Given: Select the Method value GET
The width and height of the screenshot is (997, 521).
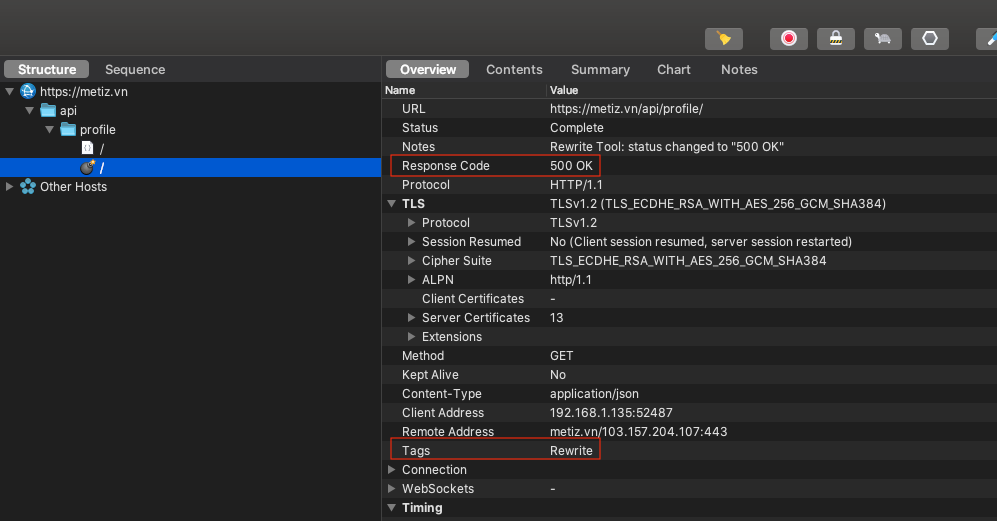Looking at the screenshot, I should [561, 356].
